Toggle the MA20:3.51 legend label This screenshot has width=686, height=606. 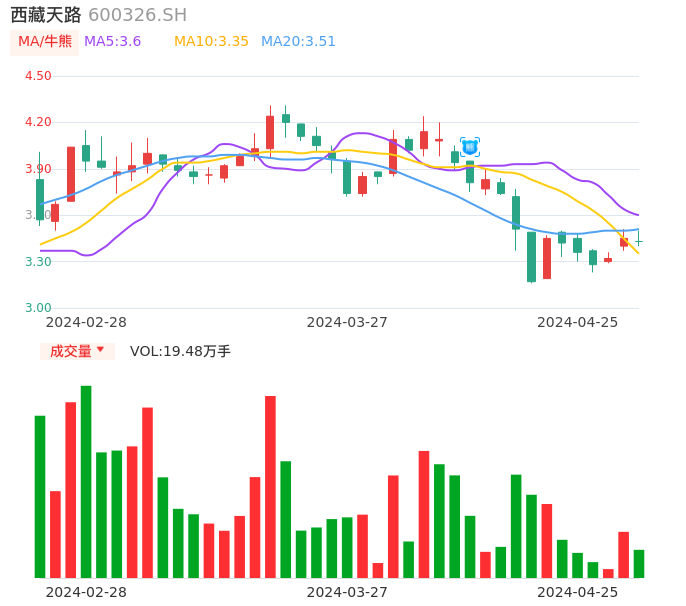pyautogui.click(x=298, y=42)
